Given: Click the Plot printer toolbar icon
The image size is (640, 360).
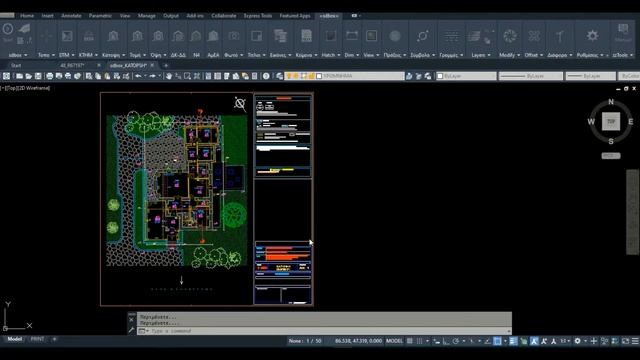Looking at the screenshot, I should coord(49,76).
